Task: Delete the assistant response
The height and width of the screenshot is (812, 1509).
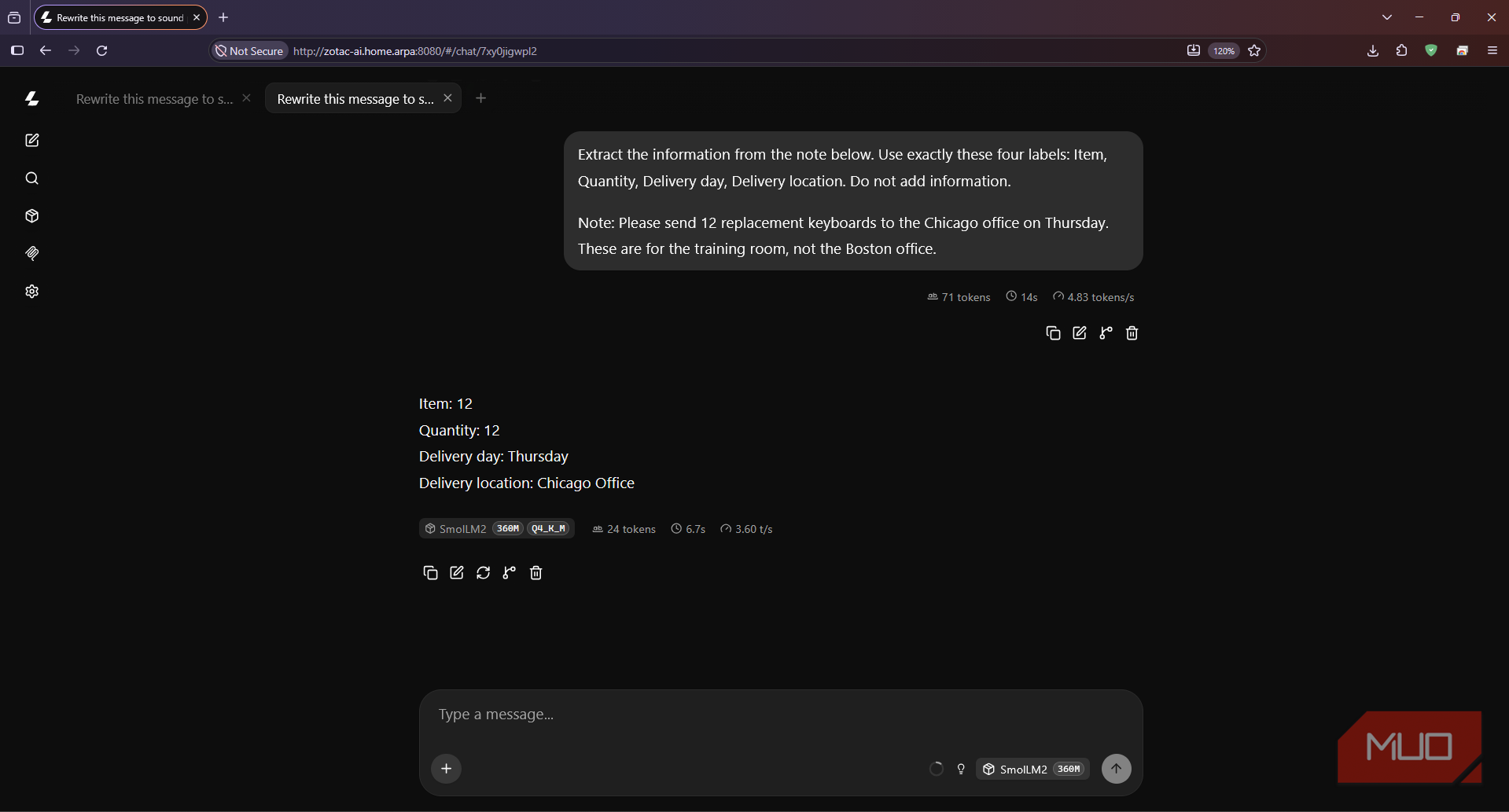Action: pos(536,573)
